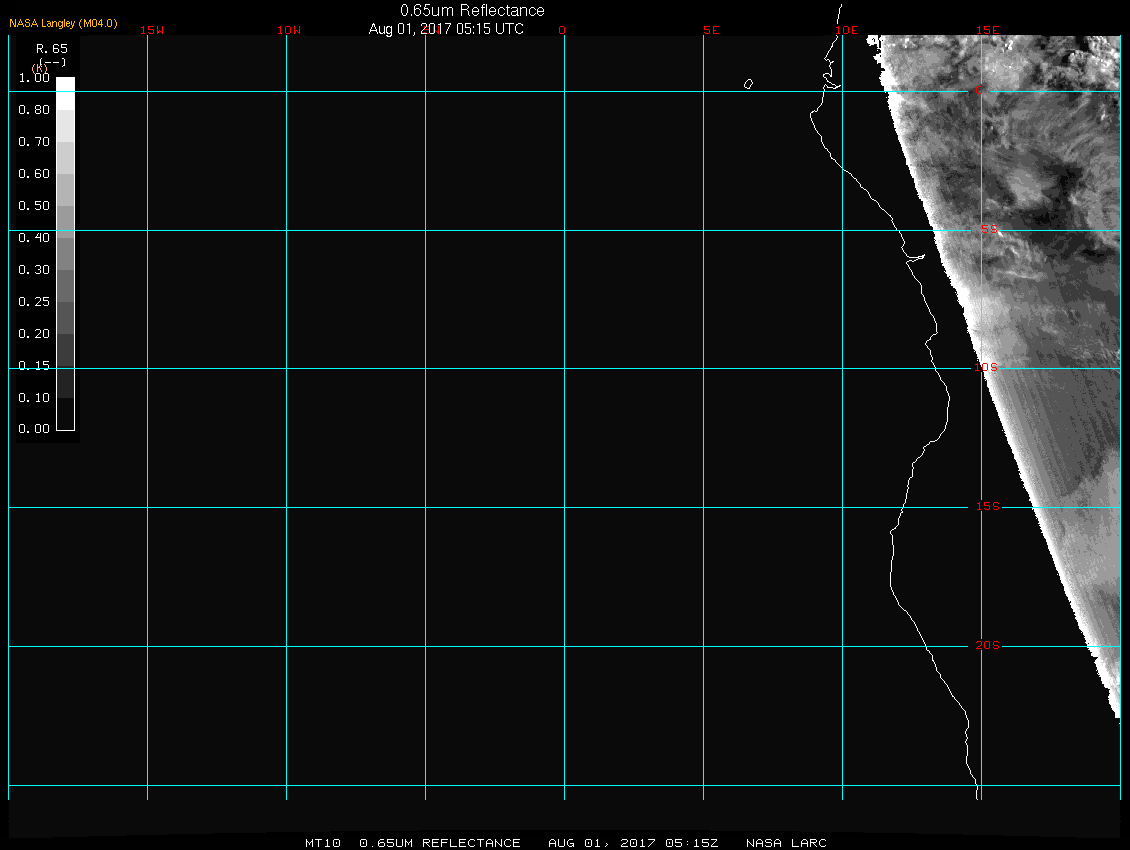
Task: Click the 10W longitude label
Action: click(289, 30)
